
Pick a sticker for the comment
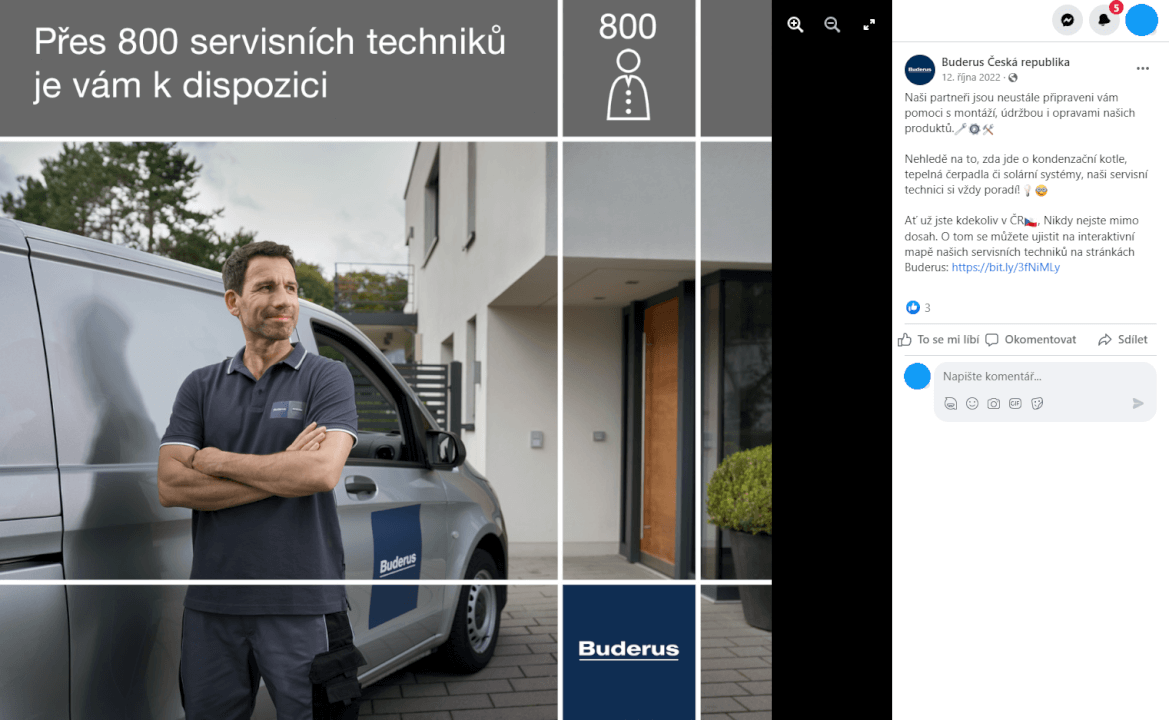(1037, 403)
